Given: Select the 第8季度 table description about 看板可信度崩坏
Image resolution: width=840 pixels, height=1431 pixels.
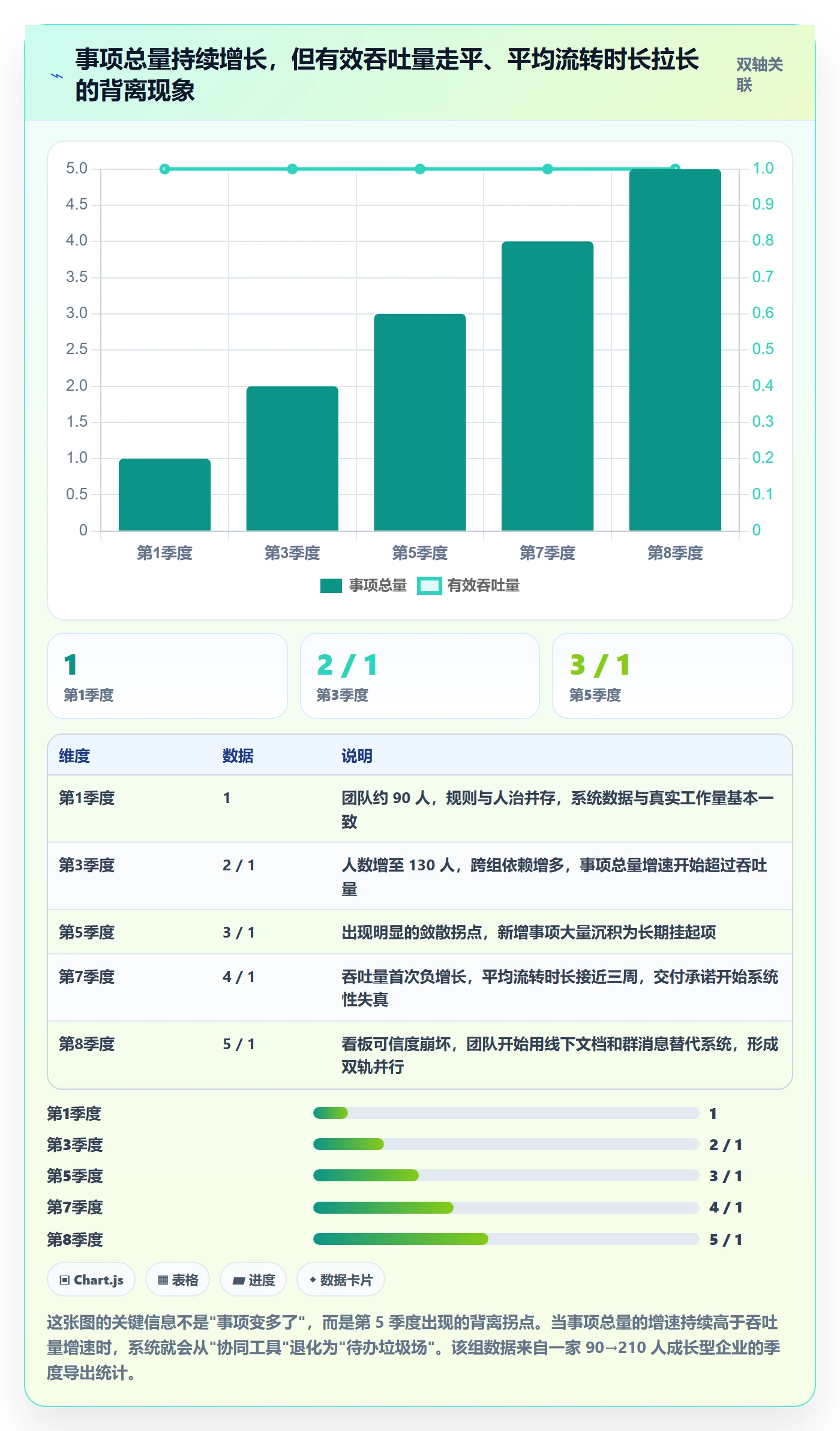Looking at the screenshot, I should 560,1055.
